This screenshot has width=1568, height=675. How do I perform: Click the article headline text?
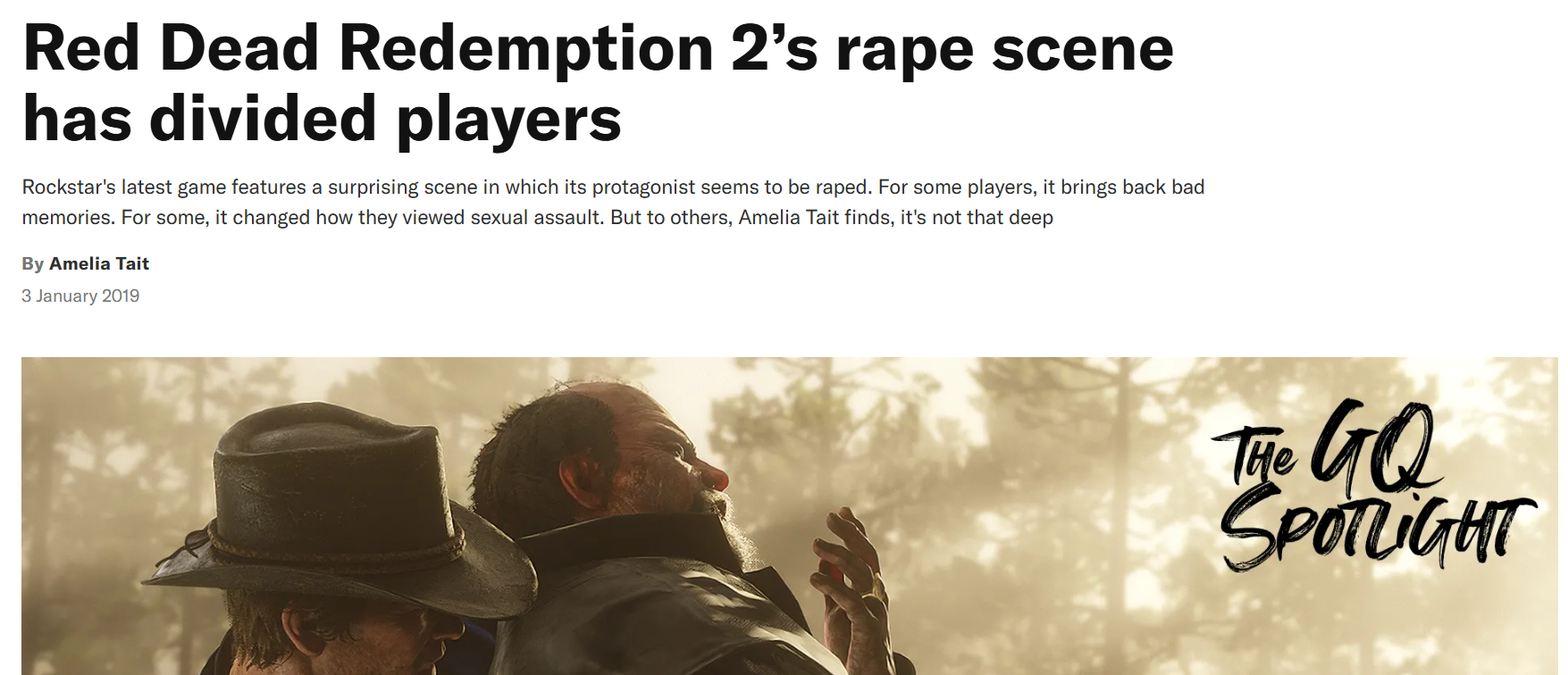598,83
